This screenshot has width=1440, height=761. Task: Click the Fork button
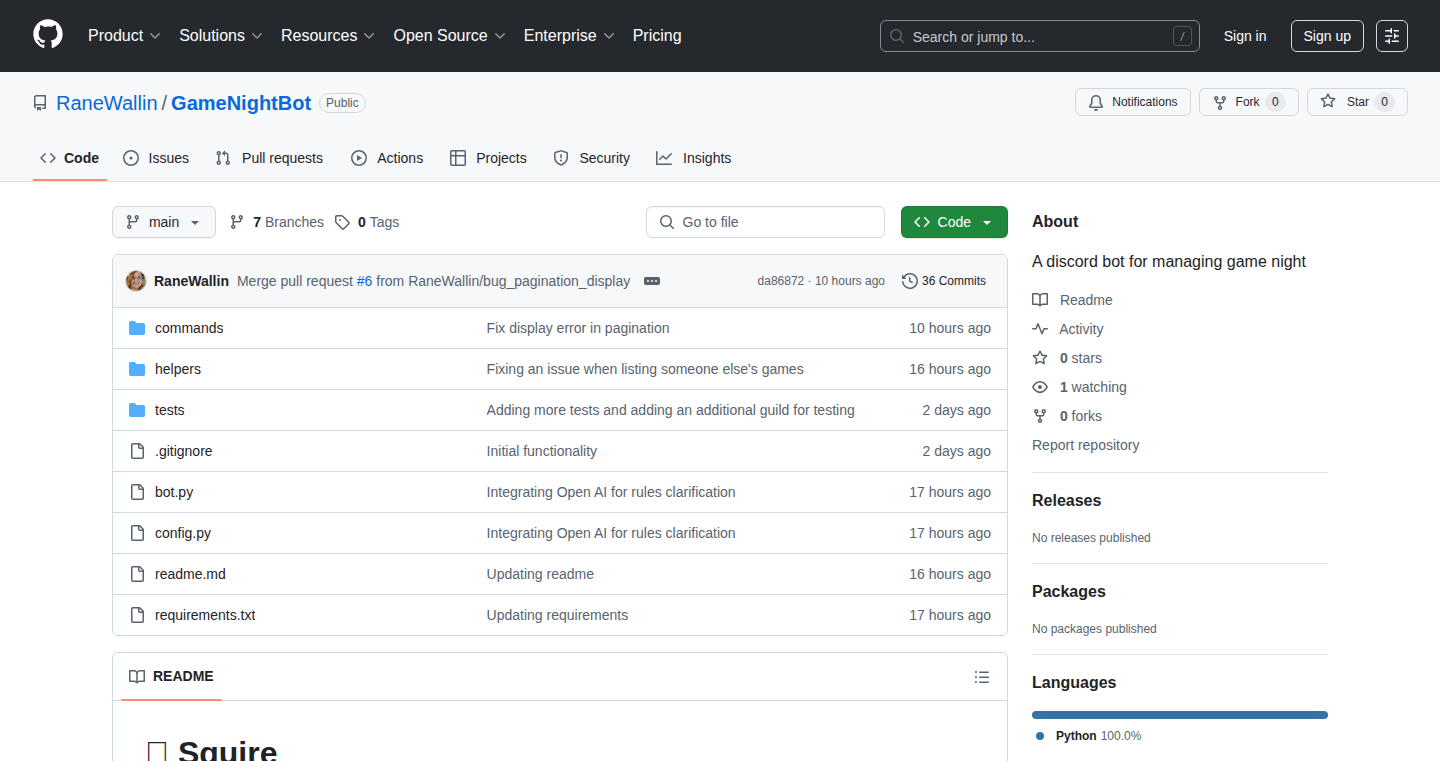(x=1249, y=102)
